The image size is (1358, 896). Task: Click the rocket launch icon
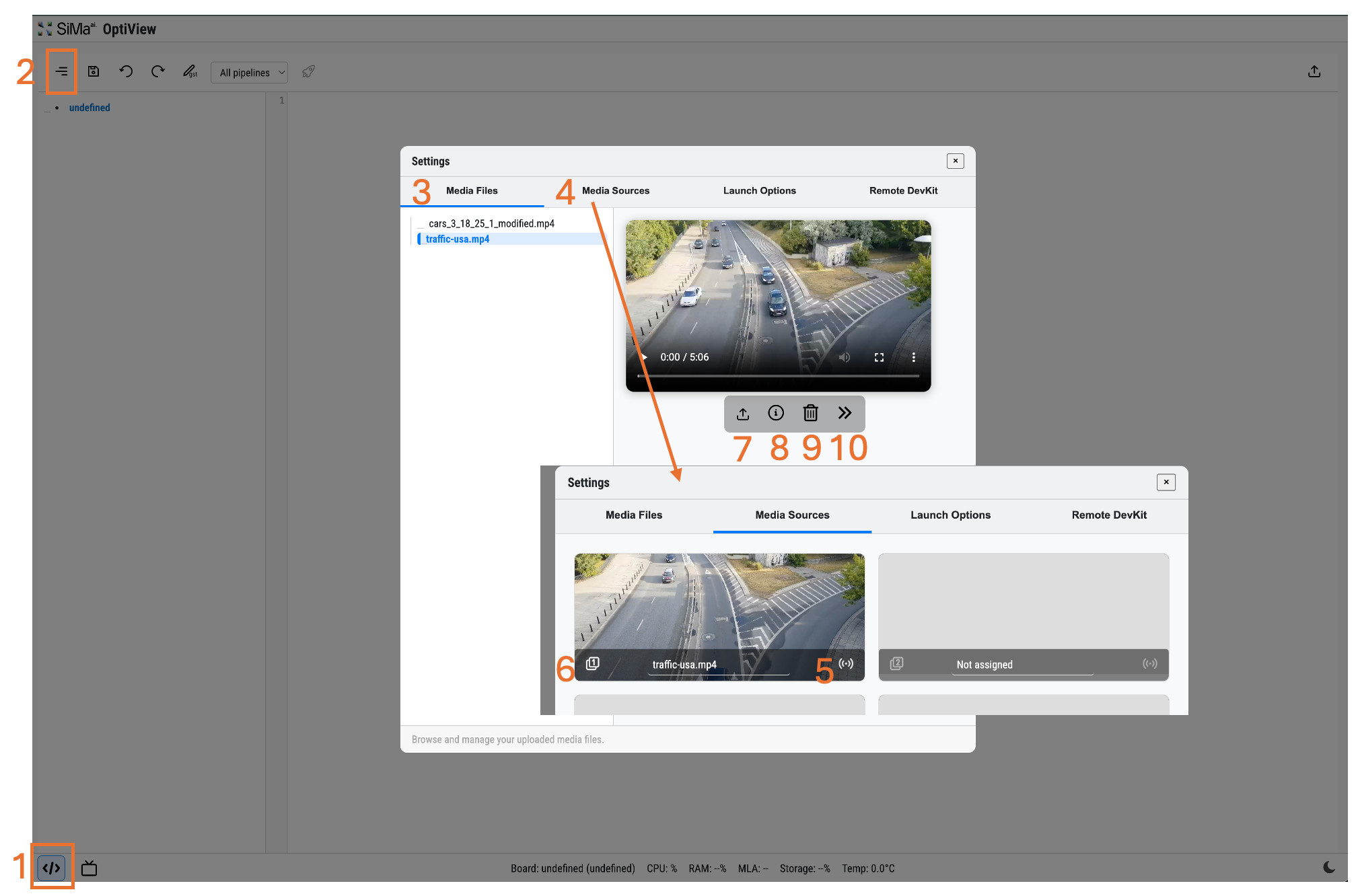click(x=308, y=71)
